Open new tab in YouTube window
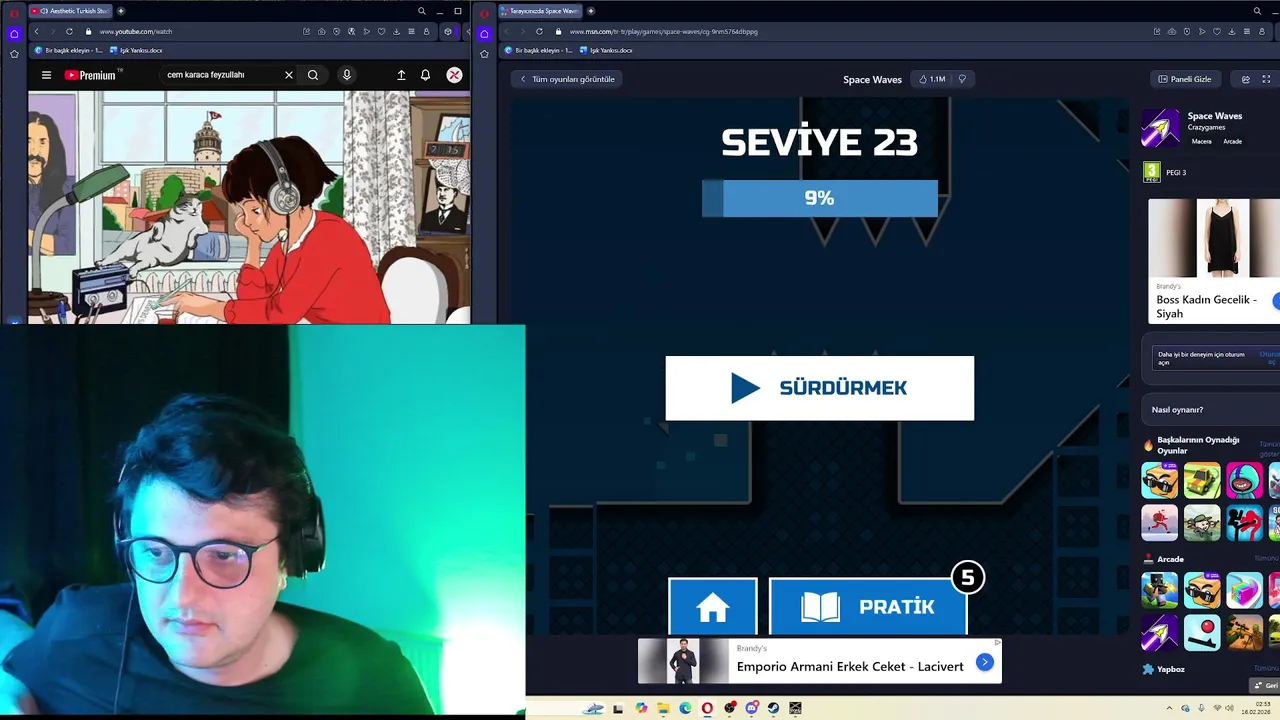Viewport: 1280px width, 720px height. pos(121,11)
